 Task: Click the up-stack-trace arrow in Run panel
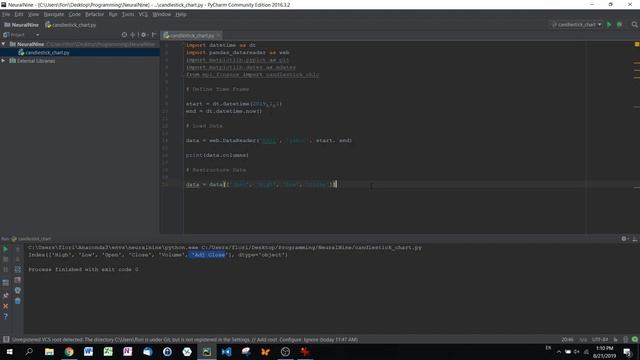18,249
